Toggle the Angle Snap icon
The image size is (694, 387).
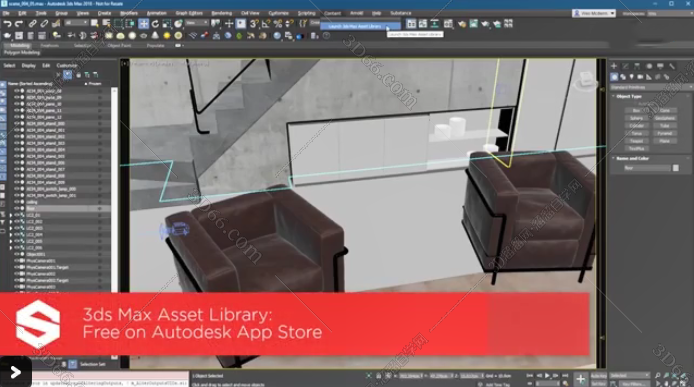pos(266,23)
